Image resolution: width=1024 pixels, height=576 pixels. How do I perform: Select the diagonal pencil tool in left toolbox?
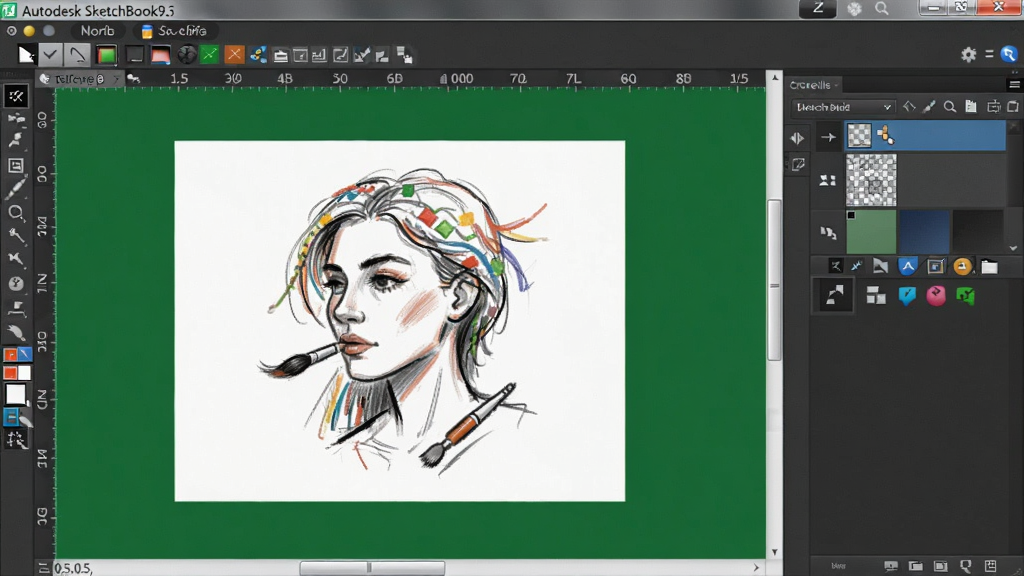tap(16, 189)
